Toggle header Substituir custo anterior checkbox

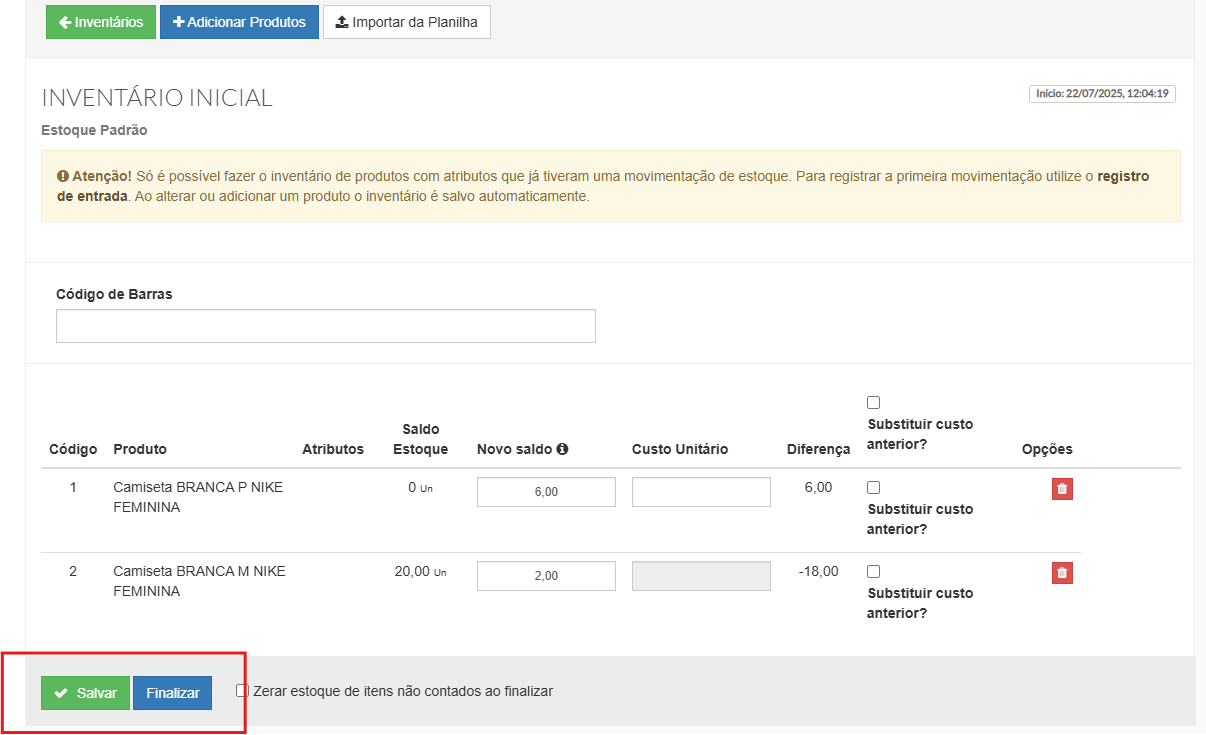(873, 402)
